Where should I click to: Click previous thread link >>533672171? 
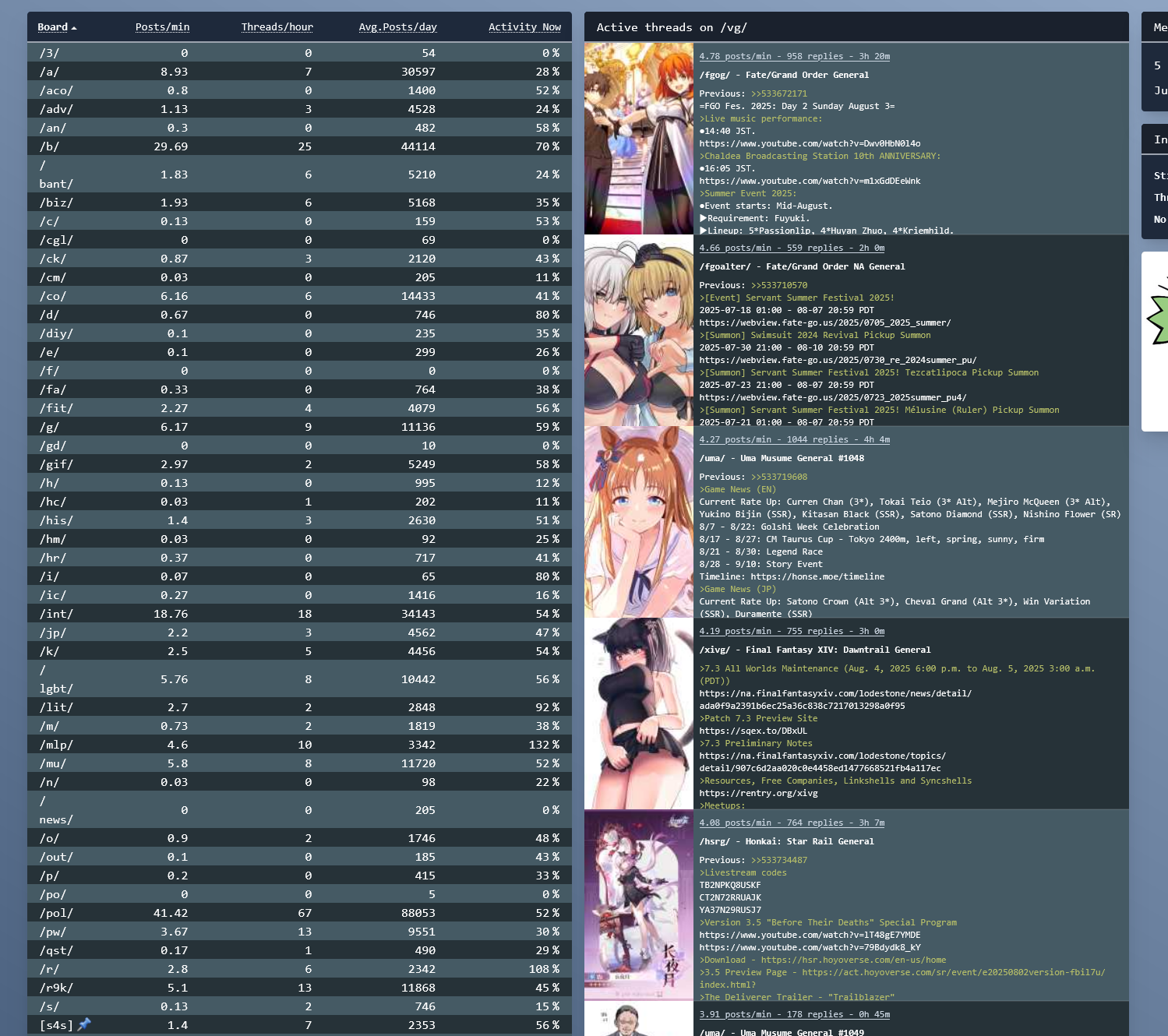778,93
